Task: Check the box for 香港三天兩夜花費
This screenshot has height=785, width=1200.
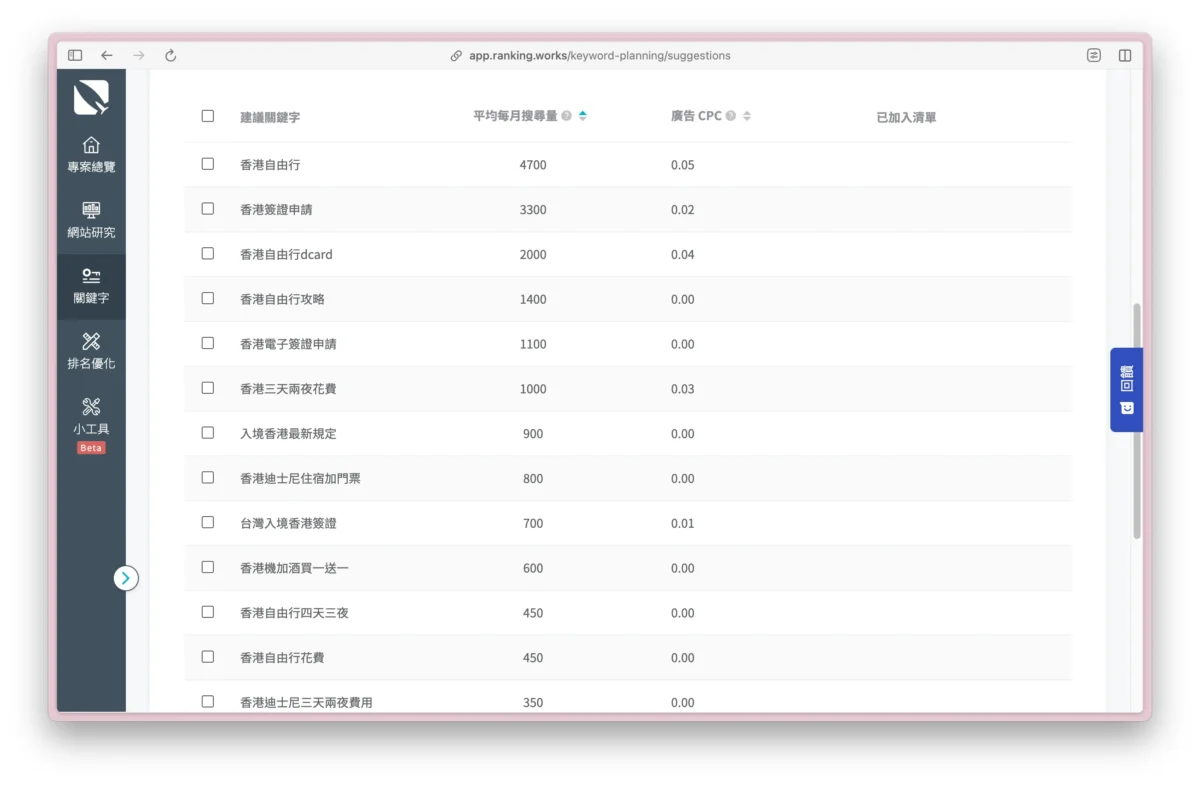Action: coord(208,388)
